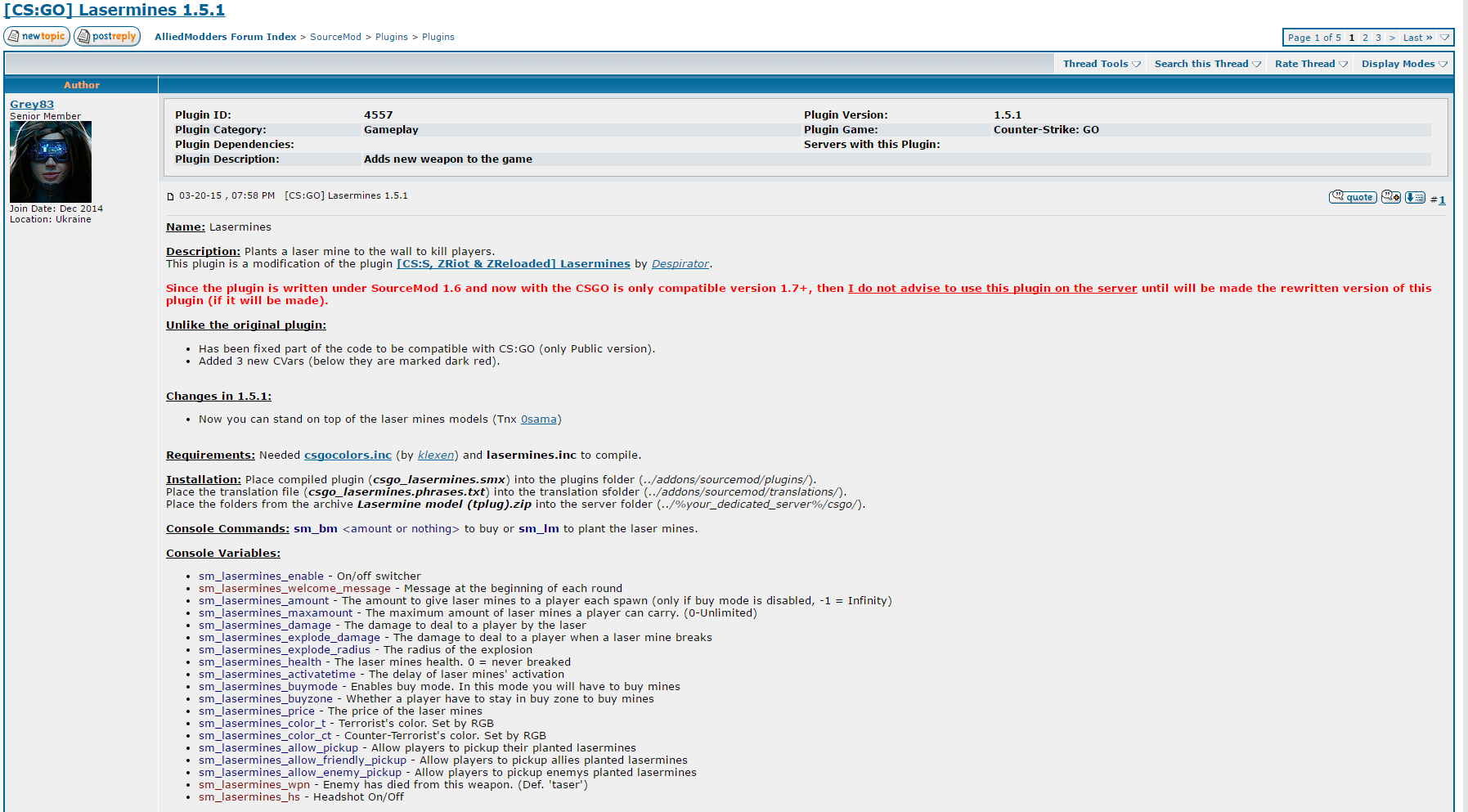The width and height of the screenshot is (1468, 812).
Task: Click the quick reply arrow icon
Action: (x=1415, y=197)
